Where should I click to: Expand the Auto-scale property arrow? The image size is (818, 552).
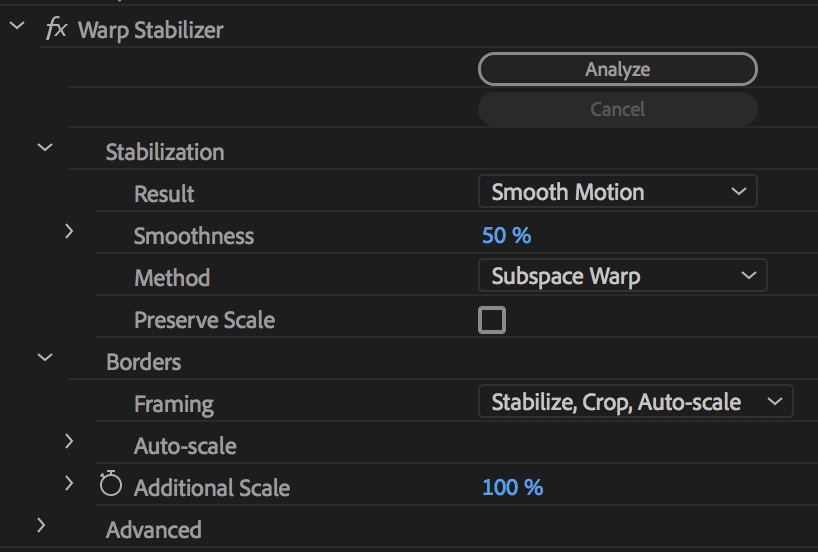pos(69,441)
